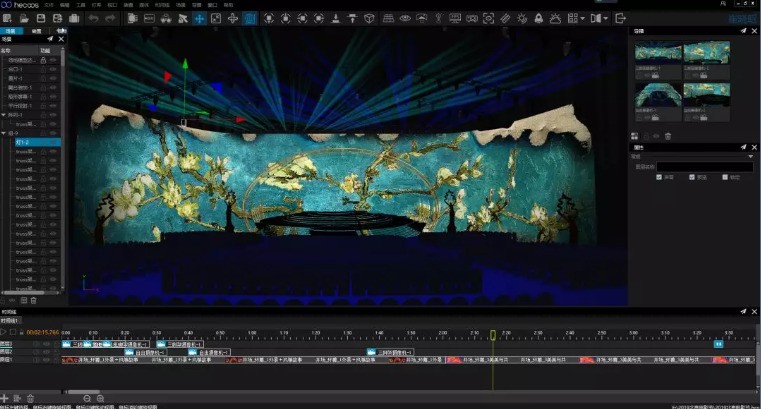Click the timeline zoom-out magnifier
Viewport: 761px width, 409px height.
pyautogui.click(x=87, y=398)
